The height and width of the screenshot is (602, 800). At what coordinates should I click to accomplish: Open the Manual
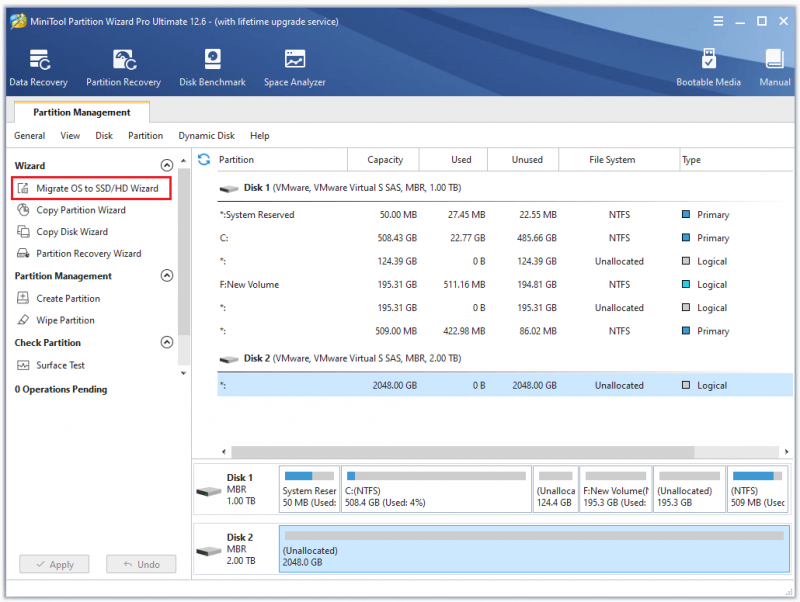774,68
